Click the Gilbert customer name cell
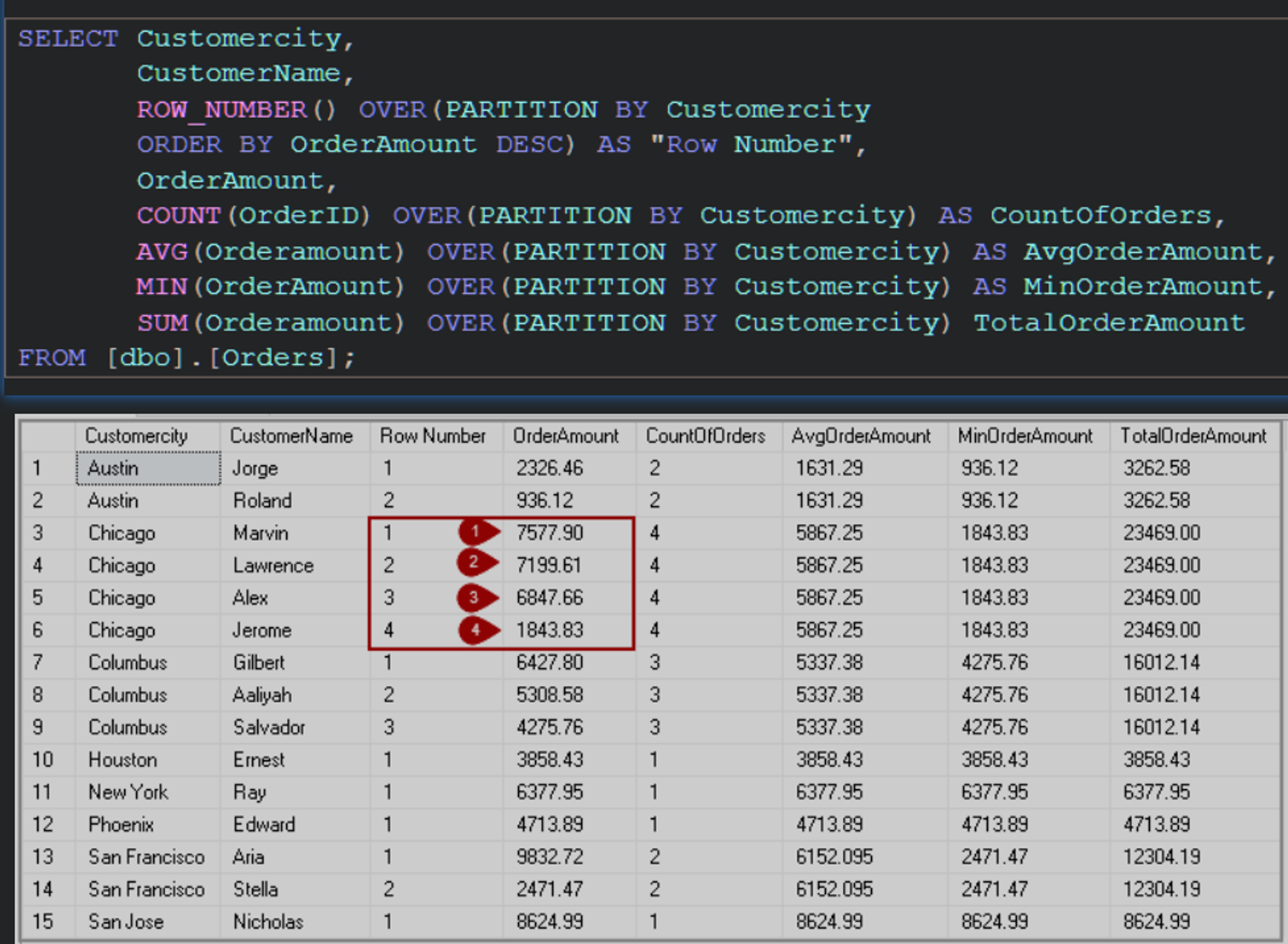 (295, 663)
